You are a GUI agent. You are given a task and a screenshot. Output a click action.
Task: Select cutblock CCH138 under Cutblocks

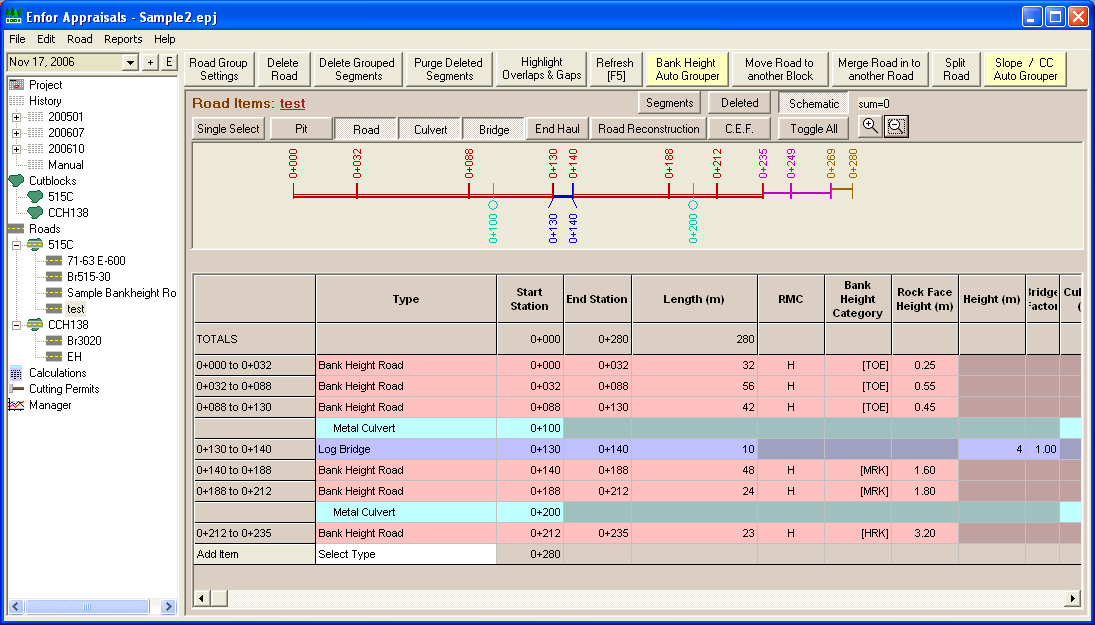[x=67, y=213]
